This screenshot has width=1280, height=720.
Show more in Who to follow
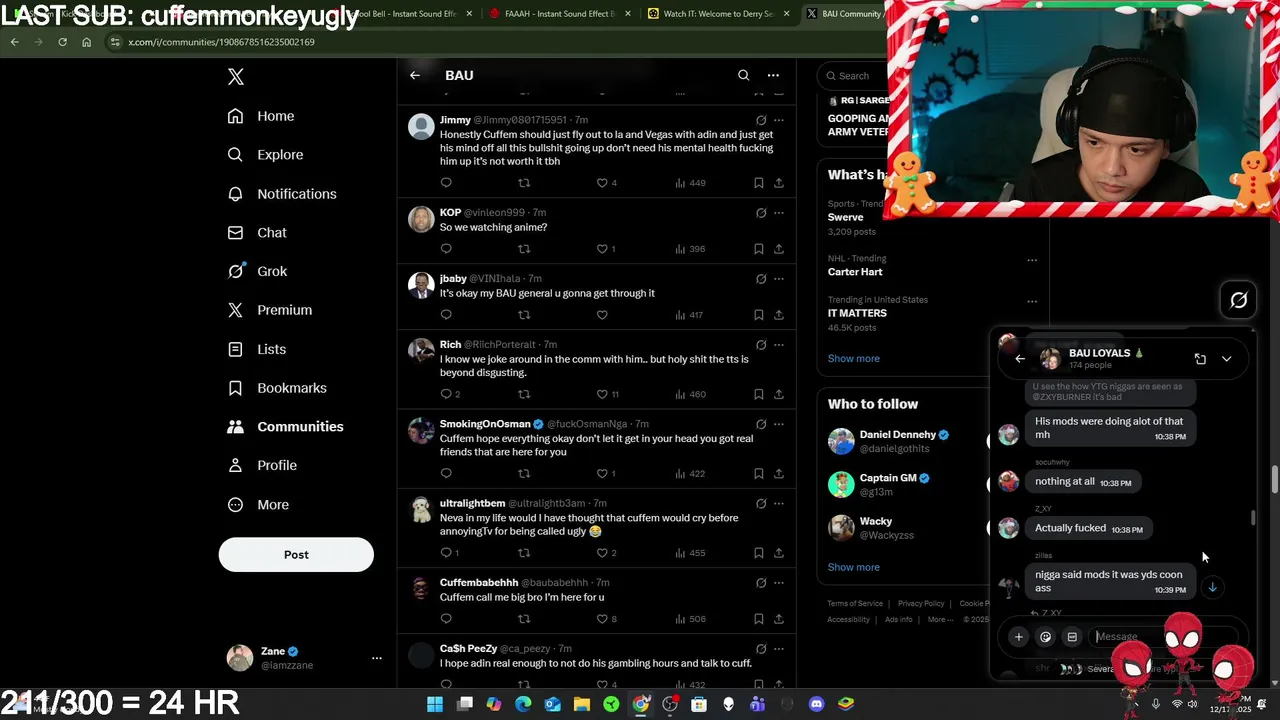(x=853, y=567)
